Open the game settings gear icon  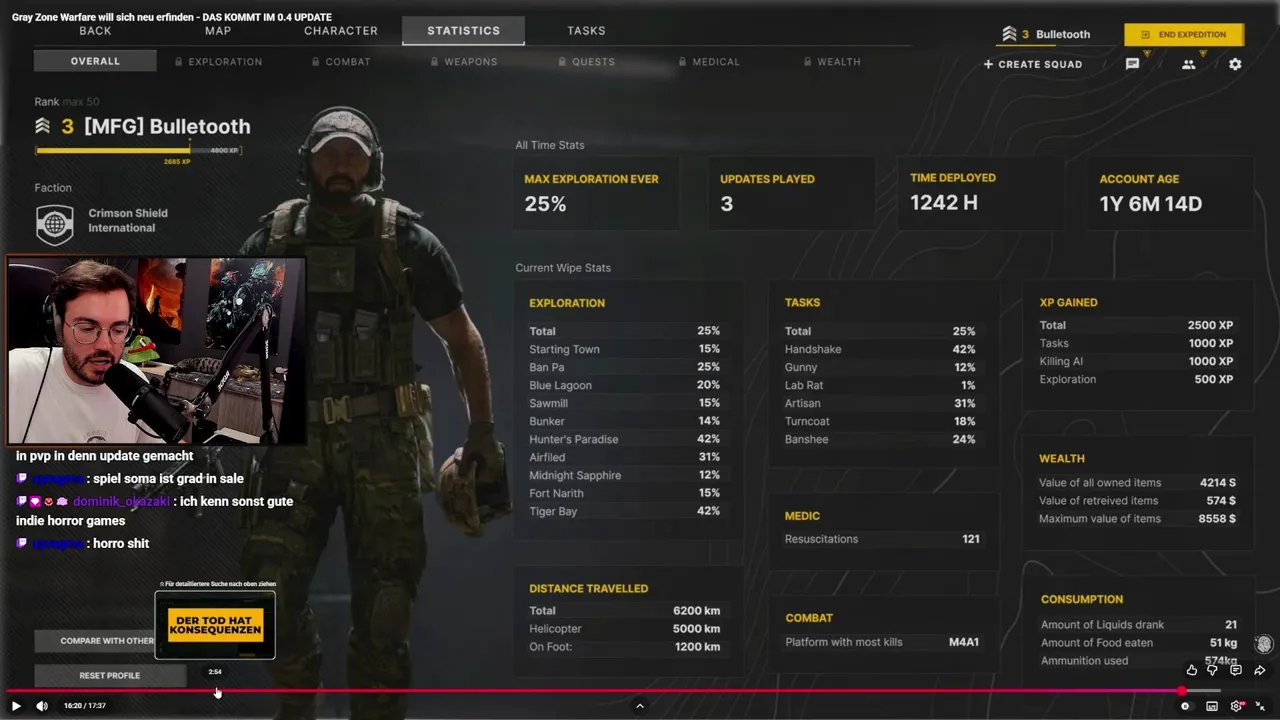pyautogui.click(x=1235, y=64)
